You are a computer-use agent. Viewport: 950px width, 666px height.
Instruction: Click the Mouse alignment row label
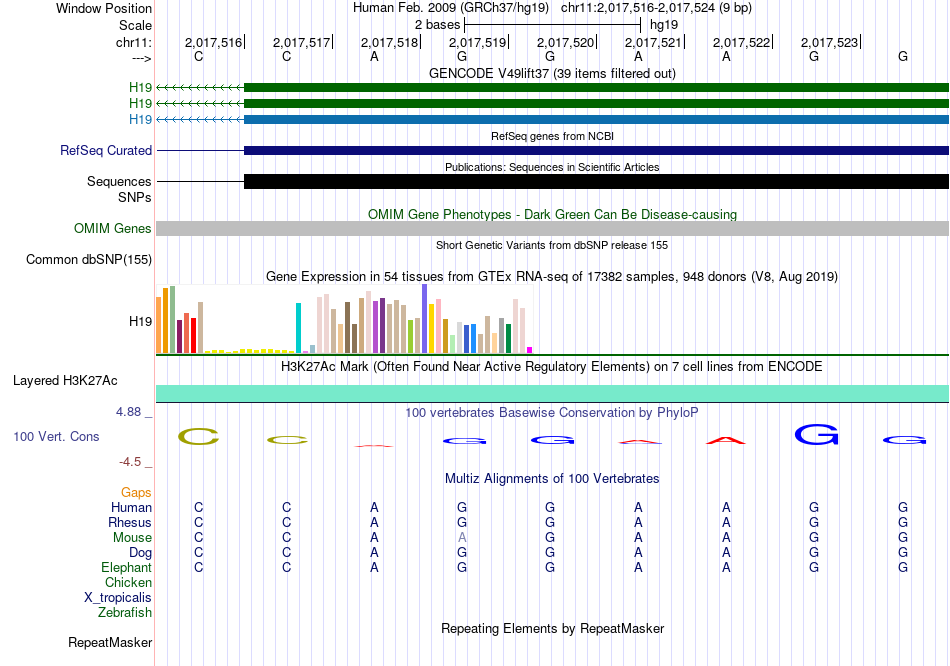pyautogui.click(x=132, y=538)
